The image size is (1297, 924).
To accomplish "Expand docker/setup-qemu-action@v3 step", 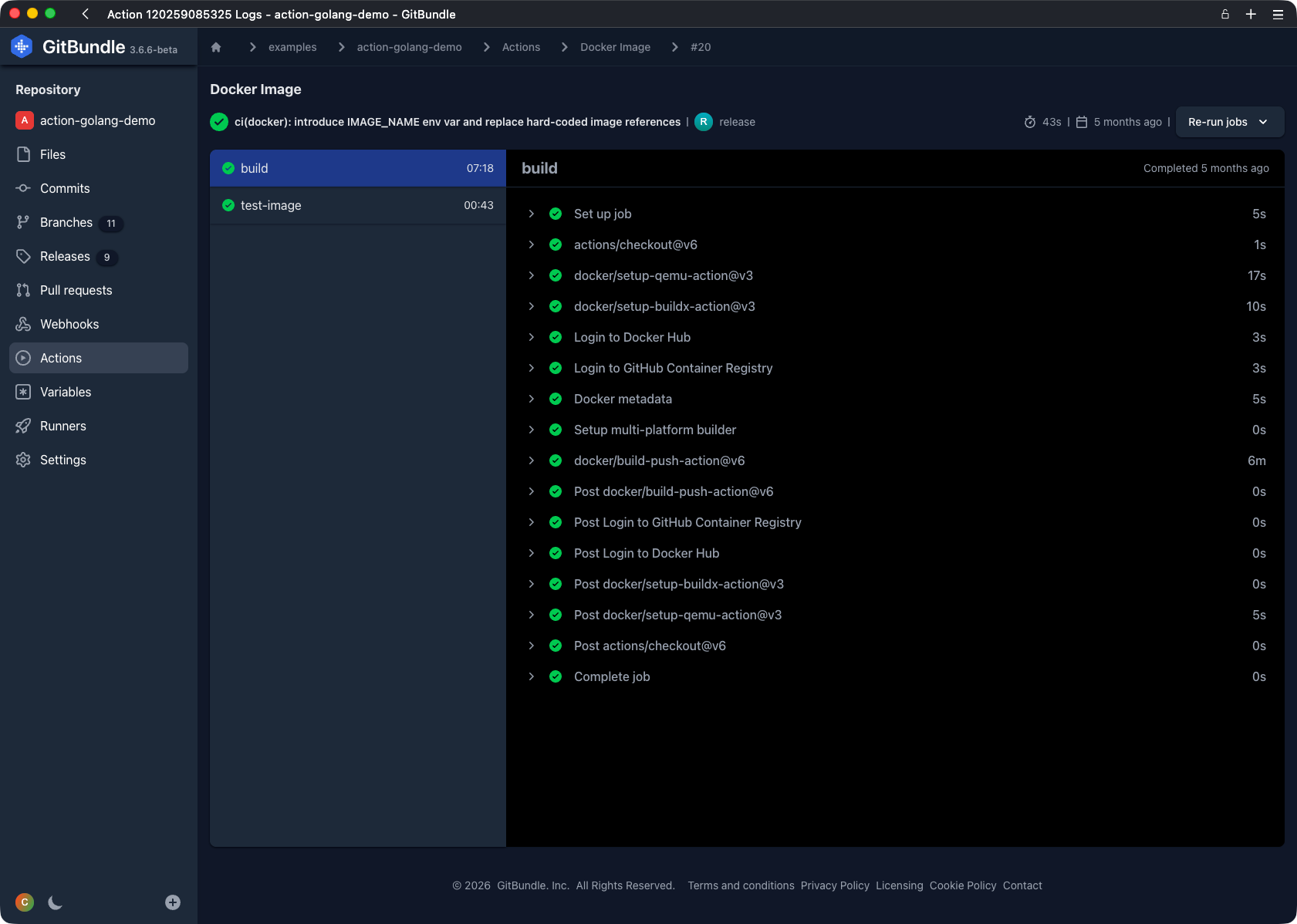I will (532, 275).
